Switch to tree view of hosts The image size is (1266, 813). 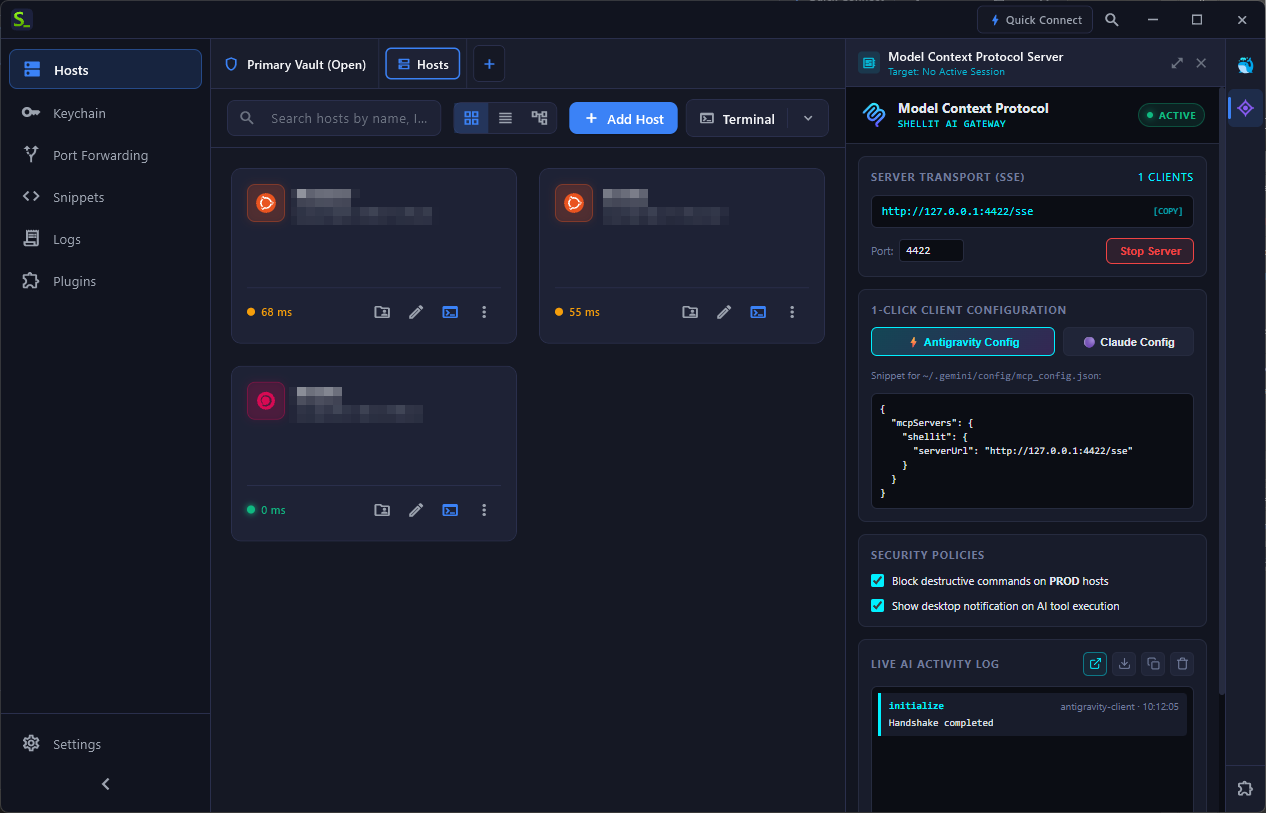[539, 118]
